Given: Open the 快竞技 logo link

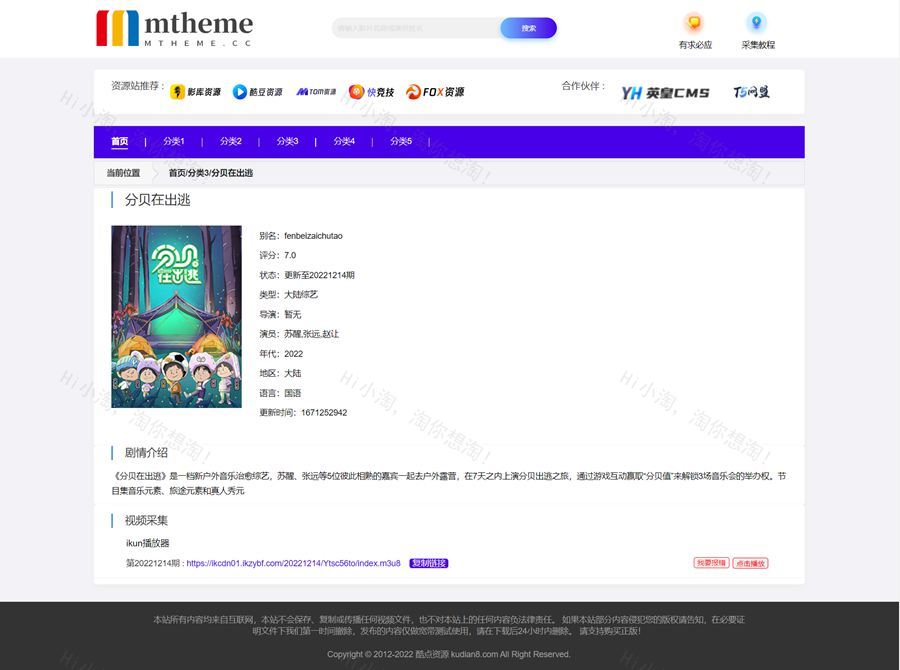Looking at the screenshot, I should (371, 92).
